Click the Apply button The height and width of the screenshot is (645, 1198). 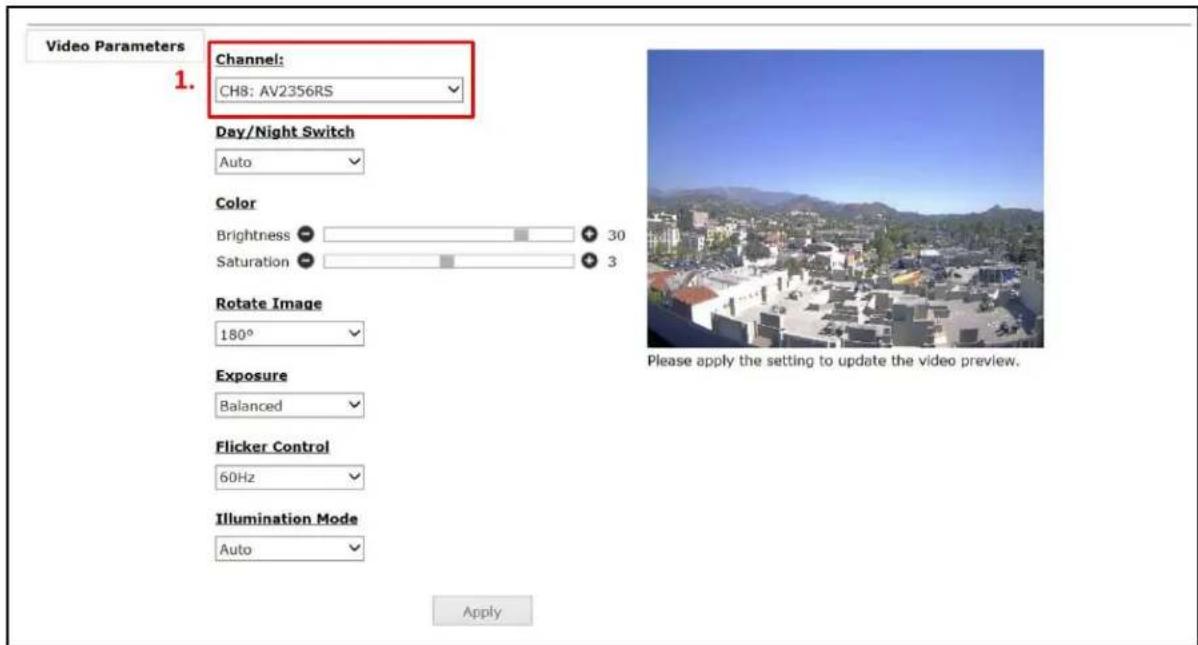coord(482,611)
